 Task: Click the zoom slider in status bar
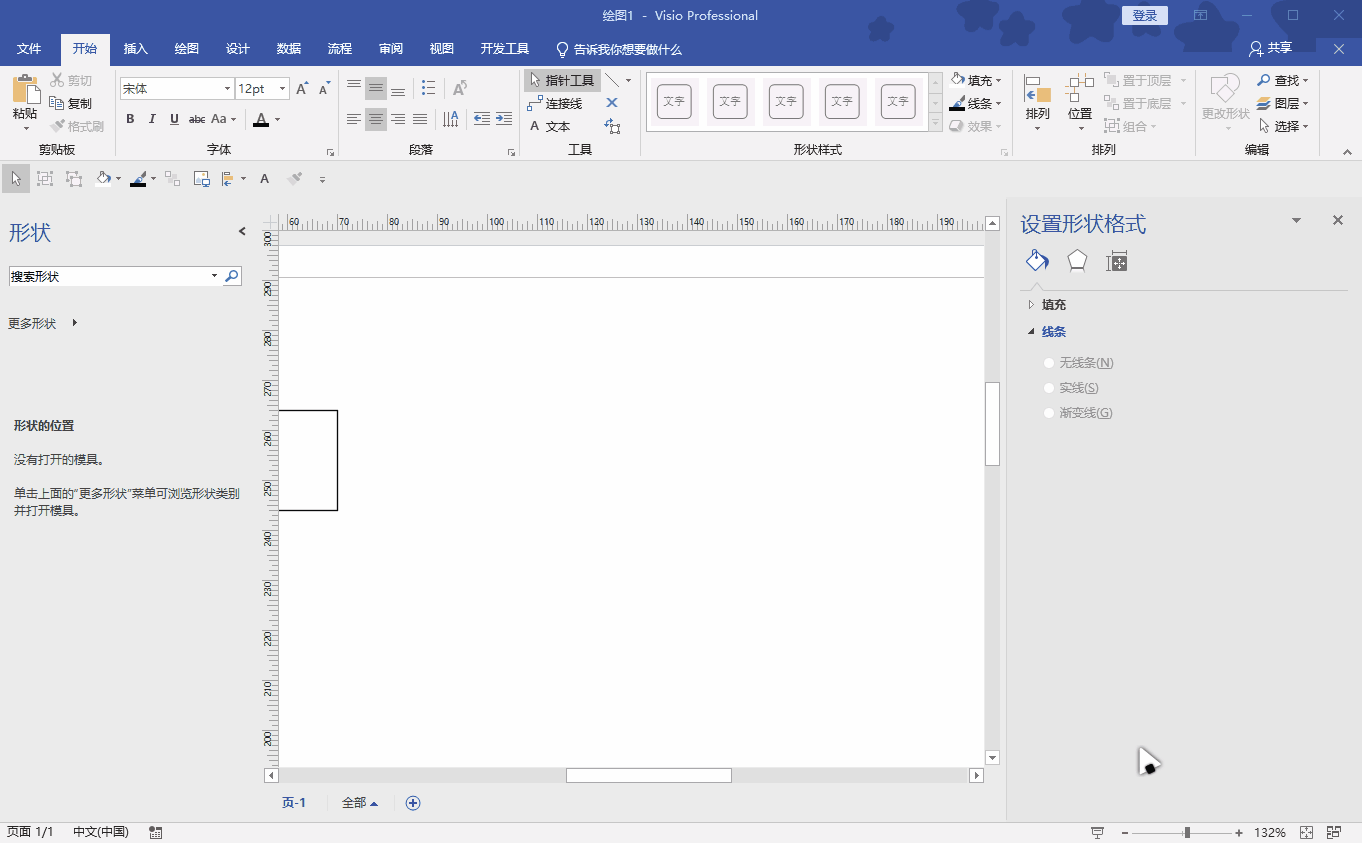[1186, 832]
